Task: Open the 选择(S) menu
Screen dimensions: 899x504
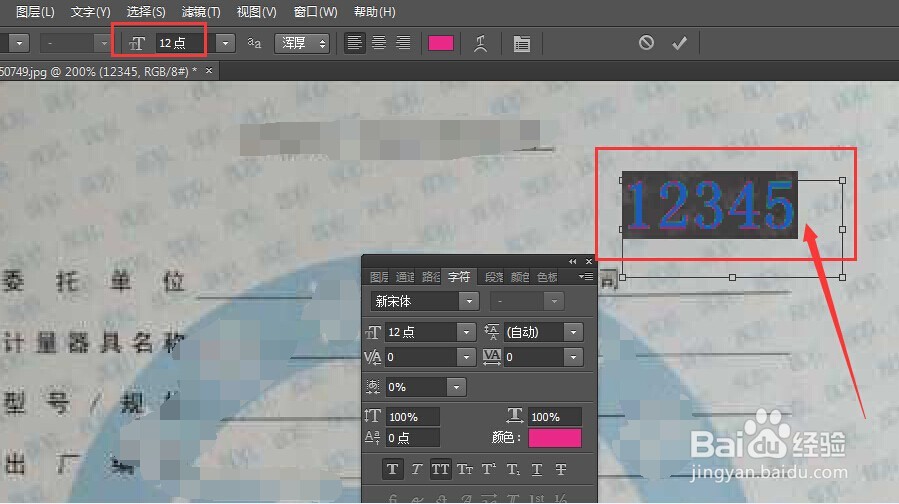Action: point(146,11)
